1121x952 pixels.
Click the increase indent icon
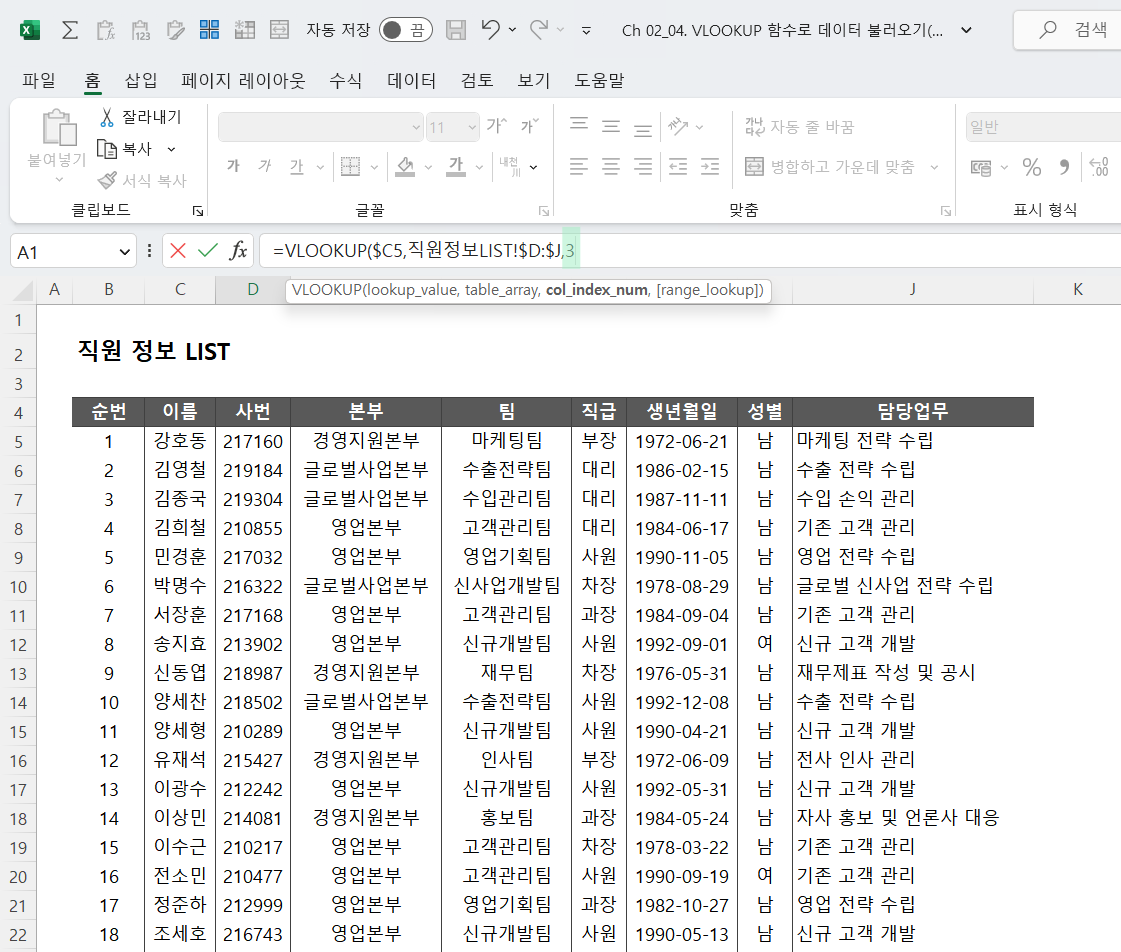710,167
